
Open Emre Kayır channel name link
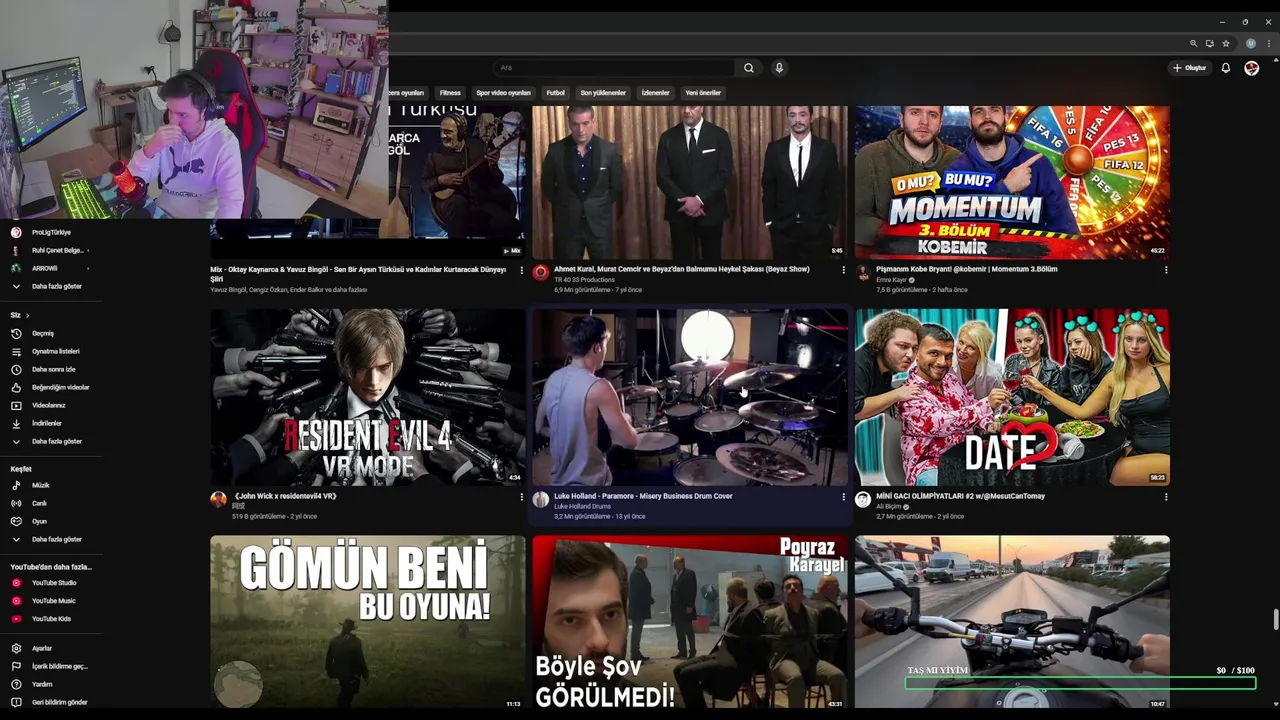coord(891,280)
